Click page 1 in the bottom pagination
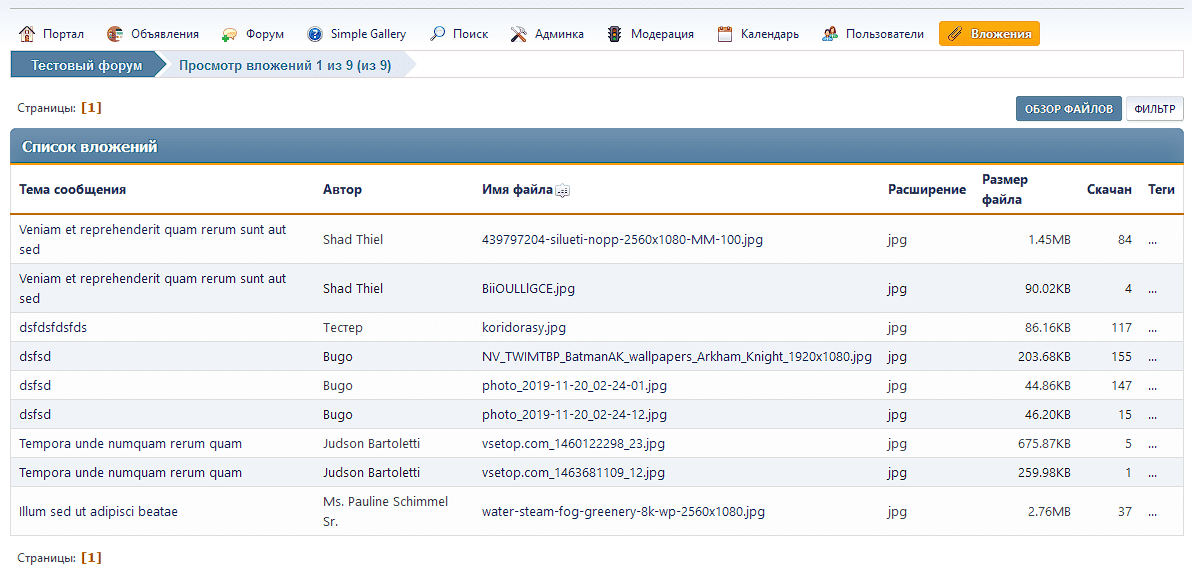The width and height of the screenshot is (1192, 571). pyautogui.click(x=91, y=557)
